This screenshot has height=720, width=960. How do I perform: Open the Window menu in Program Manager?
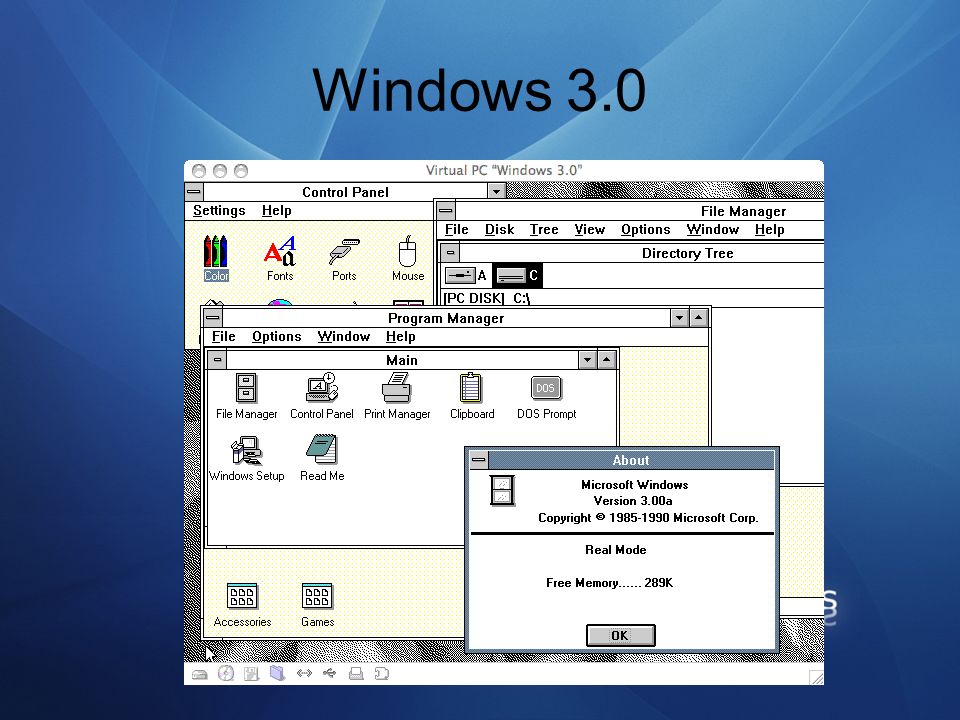point(343,337)
